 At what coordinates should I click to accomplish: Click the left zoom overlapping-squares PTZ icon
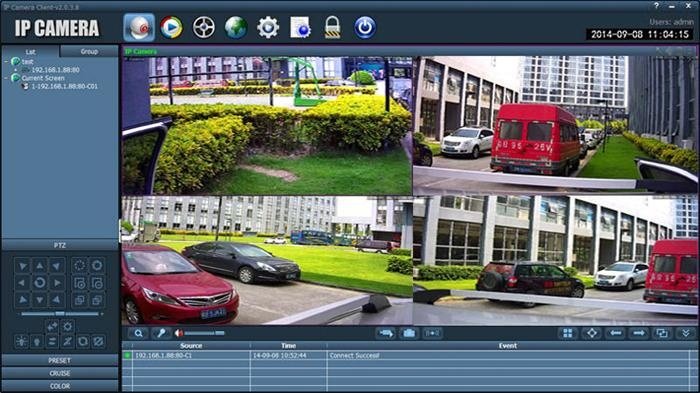click(x=79, y=300)
